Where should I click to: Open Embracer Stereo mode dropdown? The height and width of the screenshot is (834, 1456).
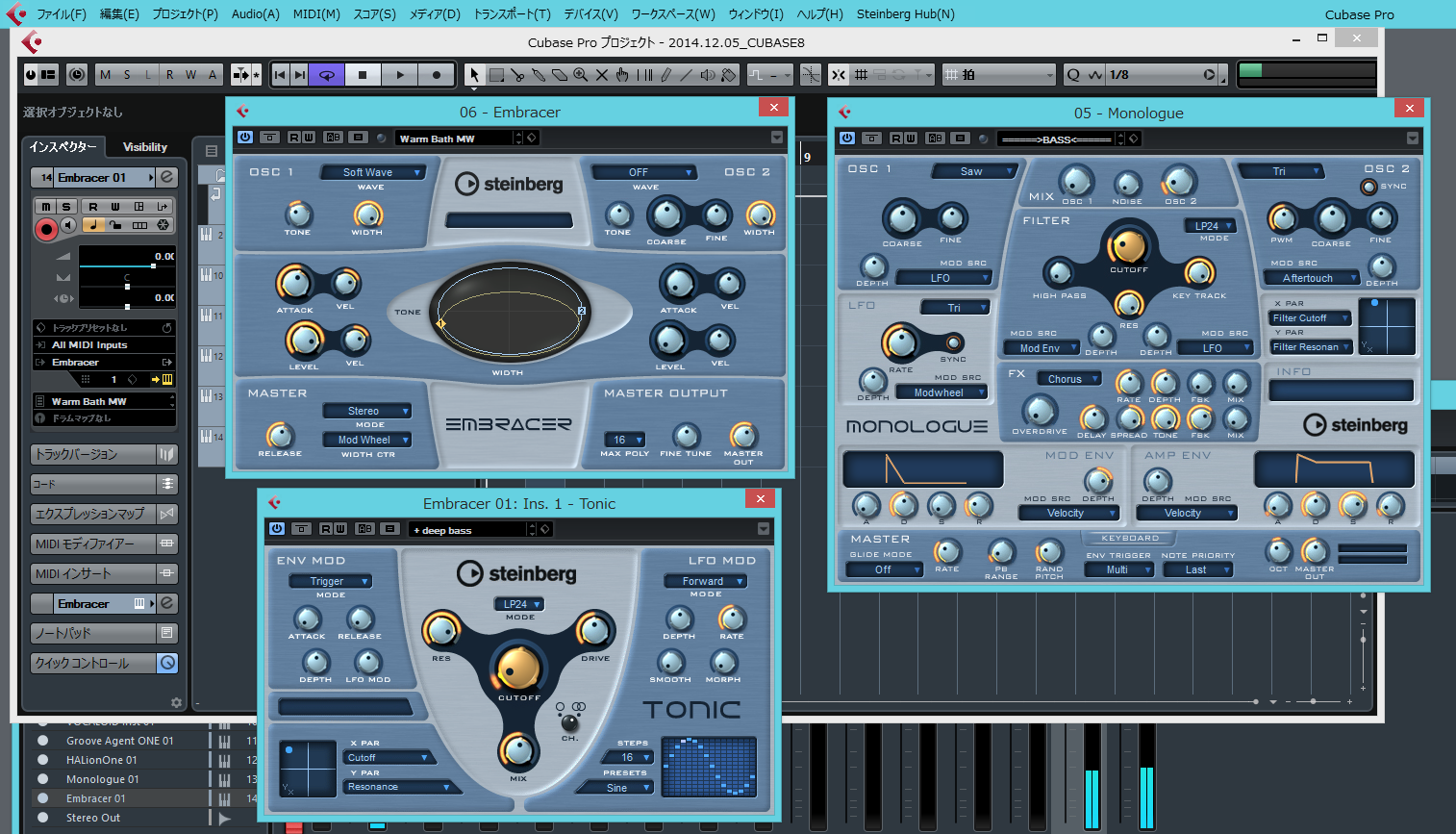pyautogui.click(x=367, y=412)
